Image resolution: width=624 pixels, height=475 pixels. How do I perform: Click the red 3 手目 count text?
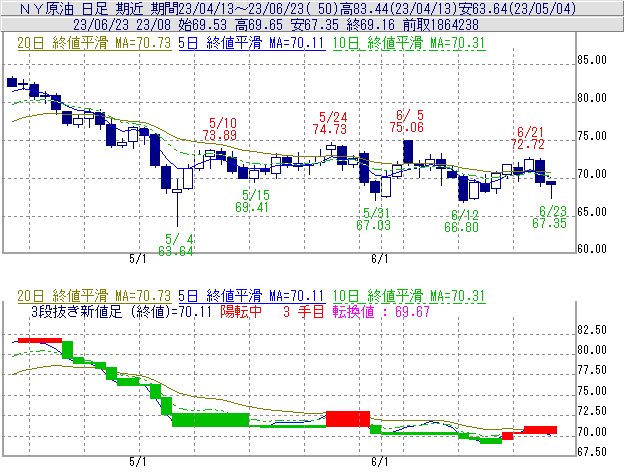[304, 311]
